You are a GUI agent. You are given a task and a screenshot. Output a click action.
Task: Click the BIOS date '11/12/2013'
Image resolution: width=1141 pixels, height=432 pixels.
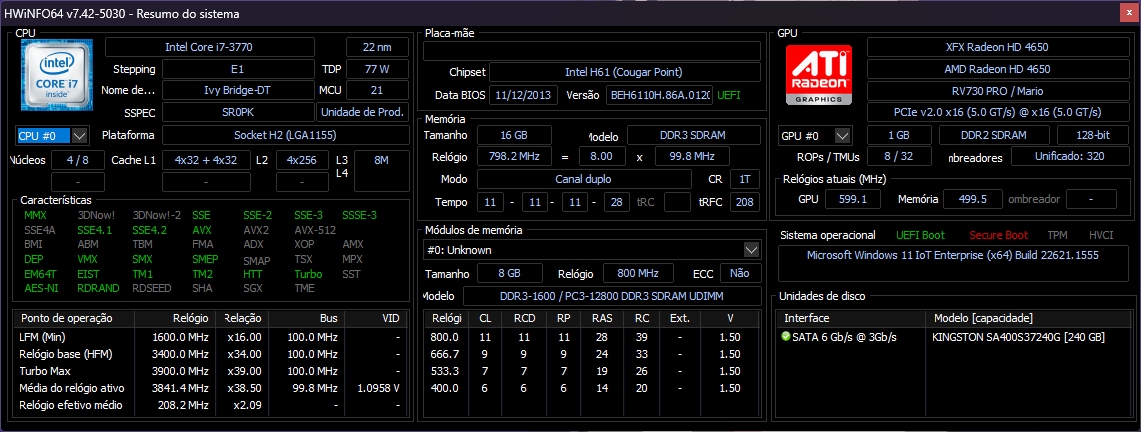[523, 95]
